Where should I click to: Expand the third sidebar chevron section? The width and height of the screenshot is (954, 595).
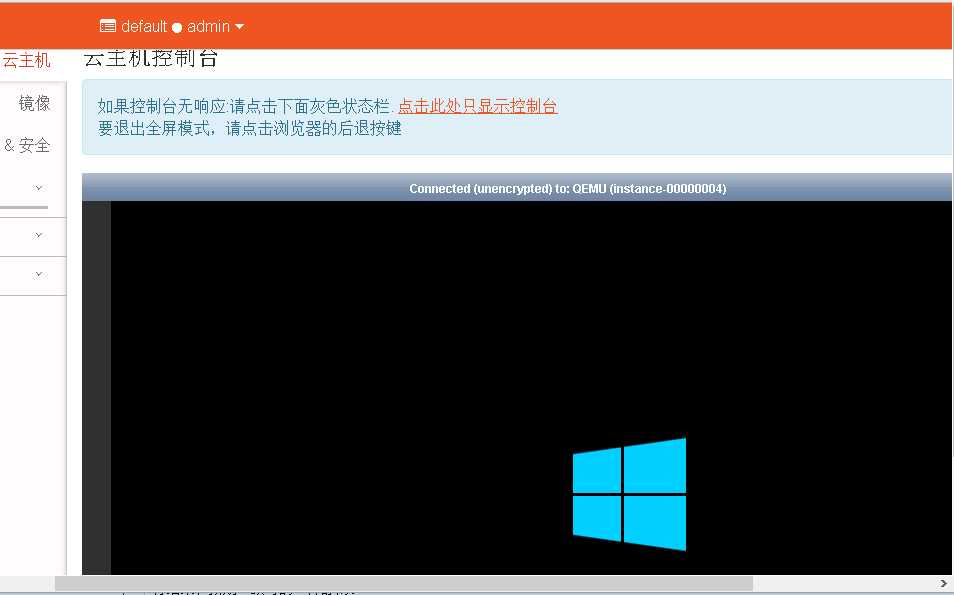38,274
